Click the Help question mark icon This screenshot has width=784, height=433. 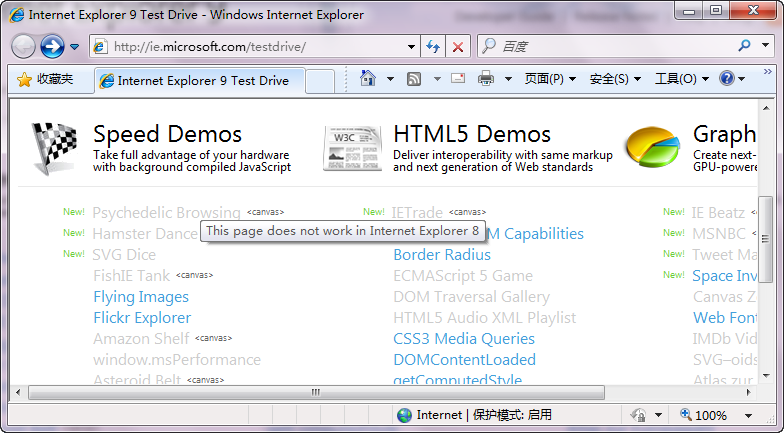[726, 78]
